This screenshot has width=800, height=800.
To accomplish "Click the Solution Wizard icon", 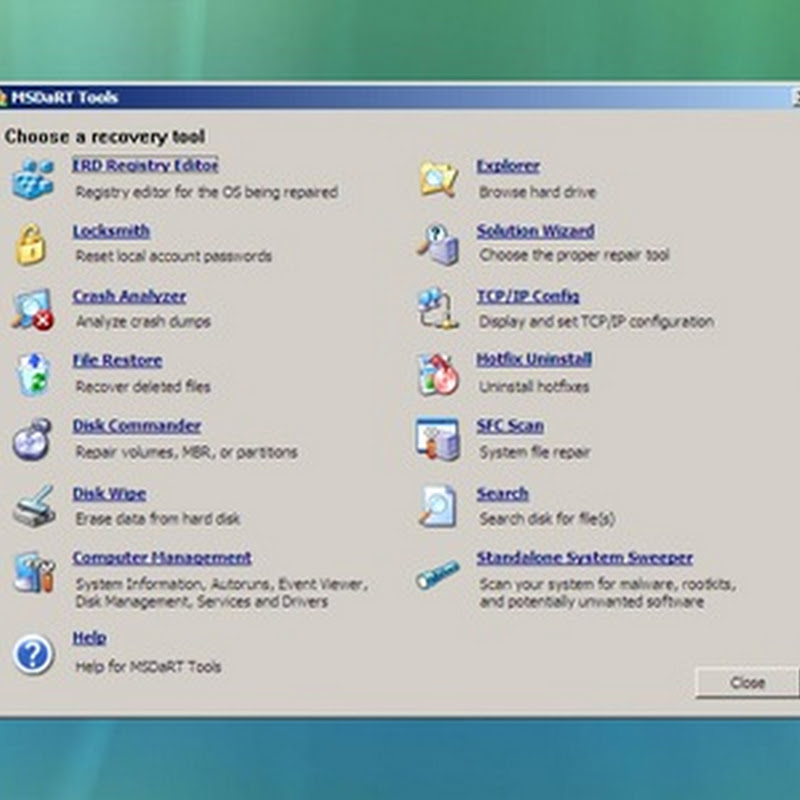I will pyautogui.click(x=438, y=244).
